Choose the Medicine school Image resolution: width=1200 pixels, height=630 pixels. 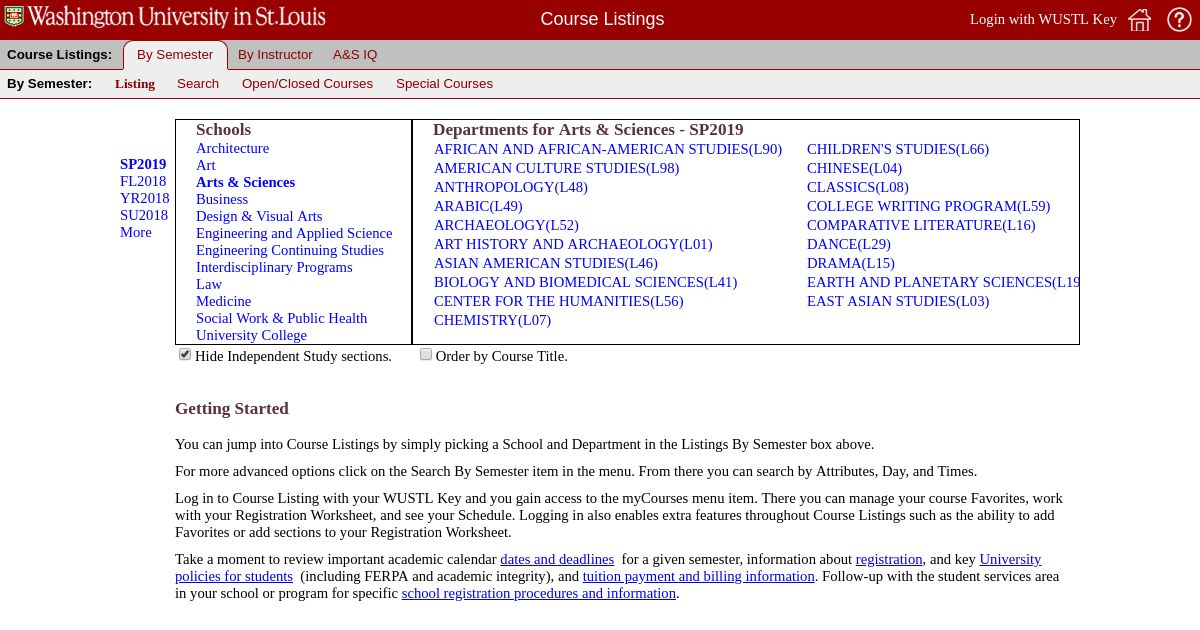click(x=223, y=301)
